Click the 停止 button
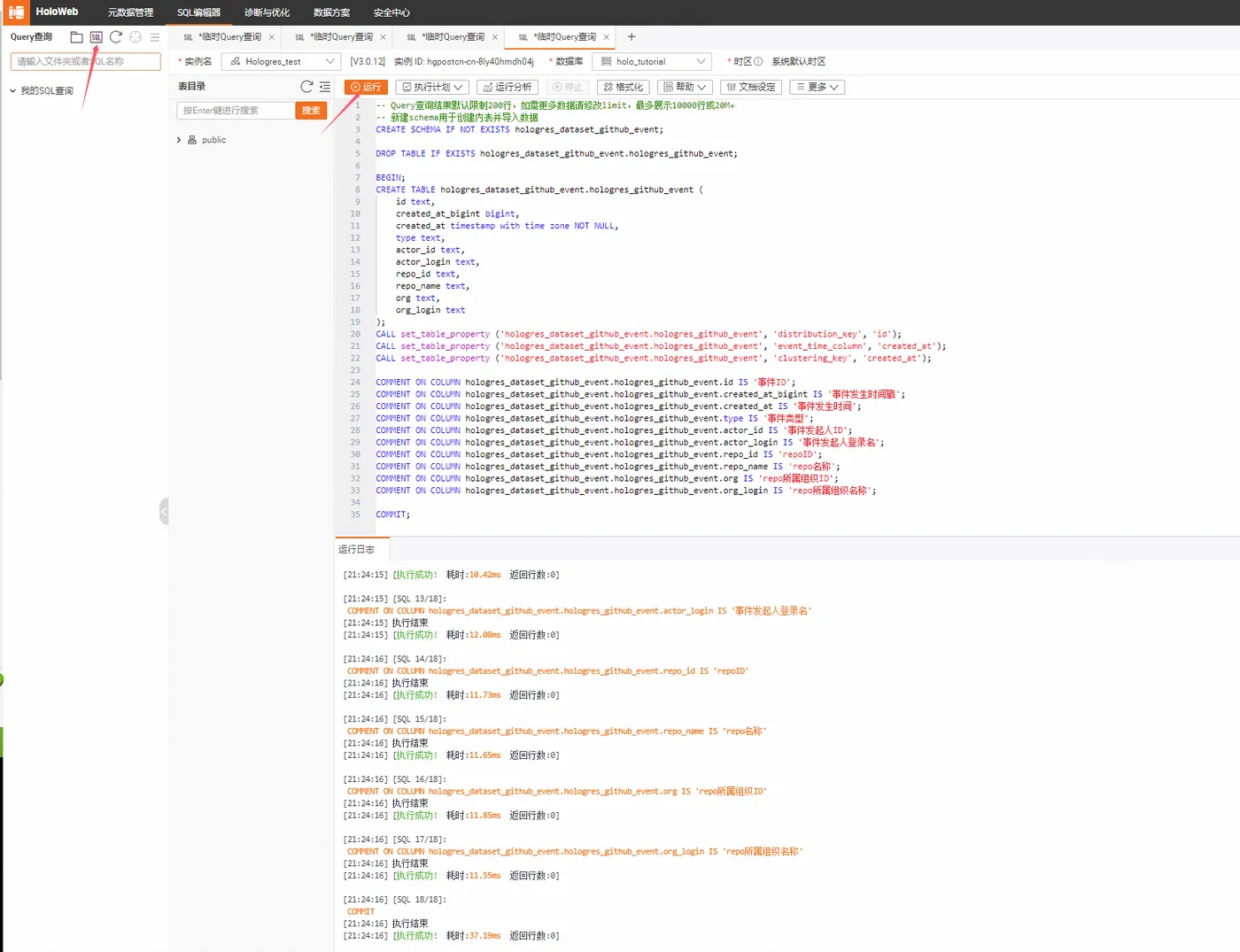Image resolution: width=1240 pixels, height=952 pixels. (568, 87)
